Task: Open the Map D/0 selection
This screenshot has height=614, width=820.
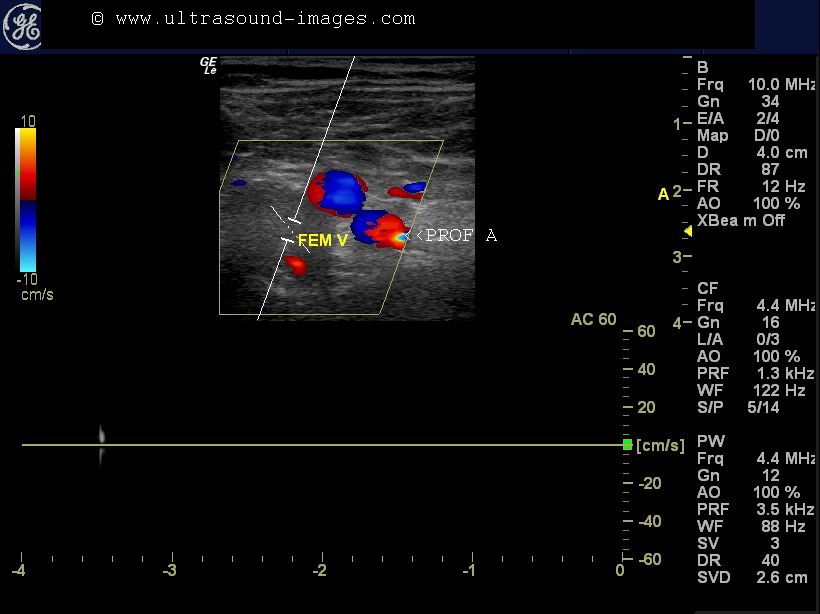Action: click(x=738, y=135)
